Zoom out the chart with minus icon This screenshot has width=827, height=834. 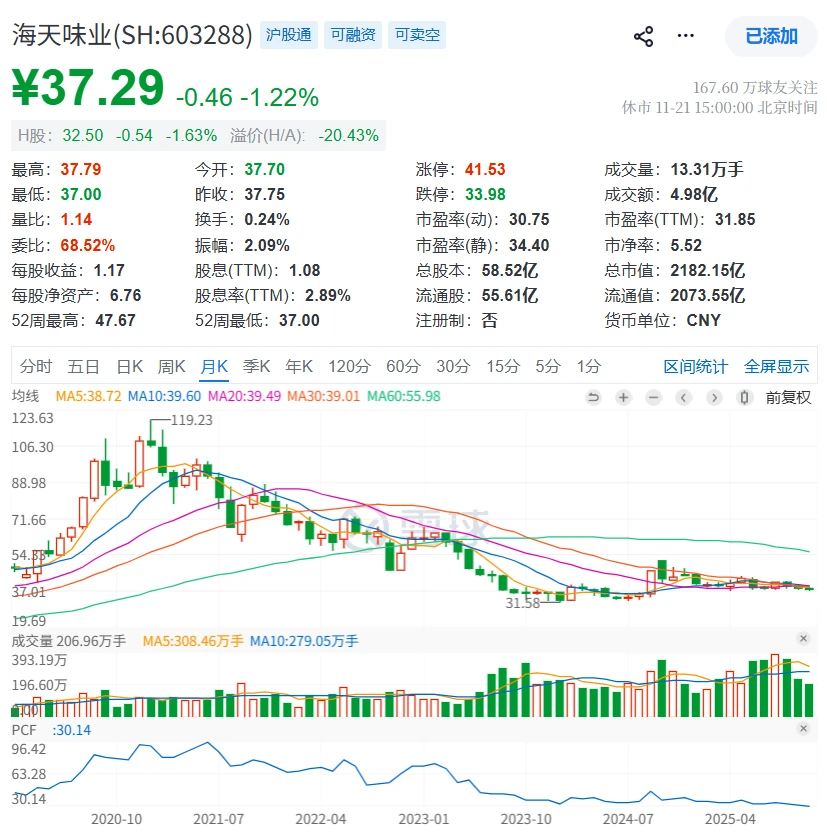pyautogui.click(x=654, y=397)
